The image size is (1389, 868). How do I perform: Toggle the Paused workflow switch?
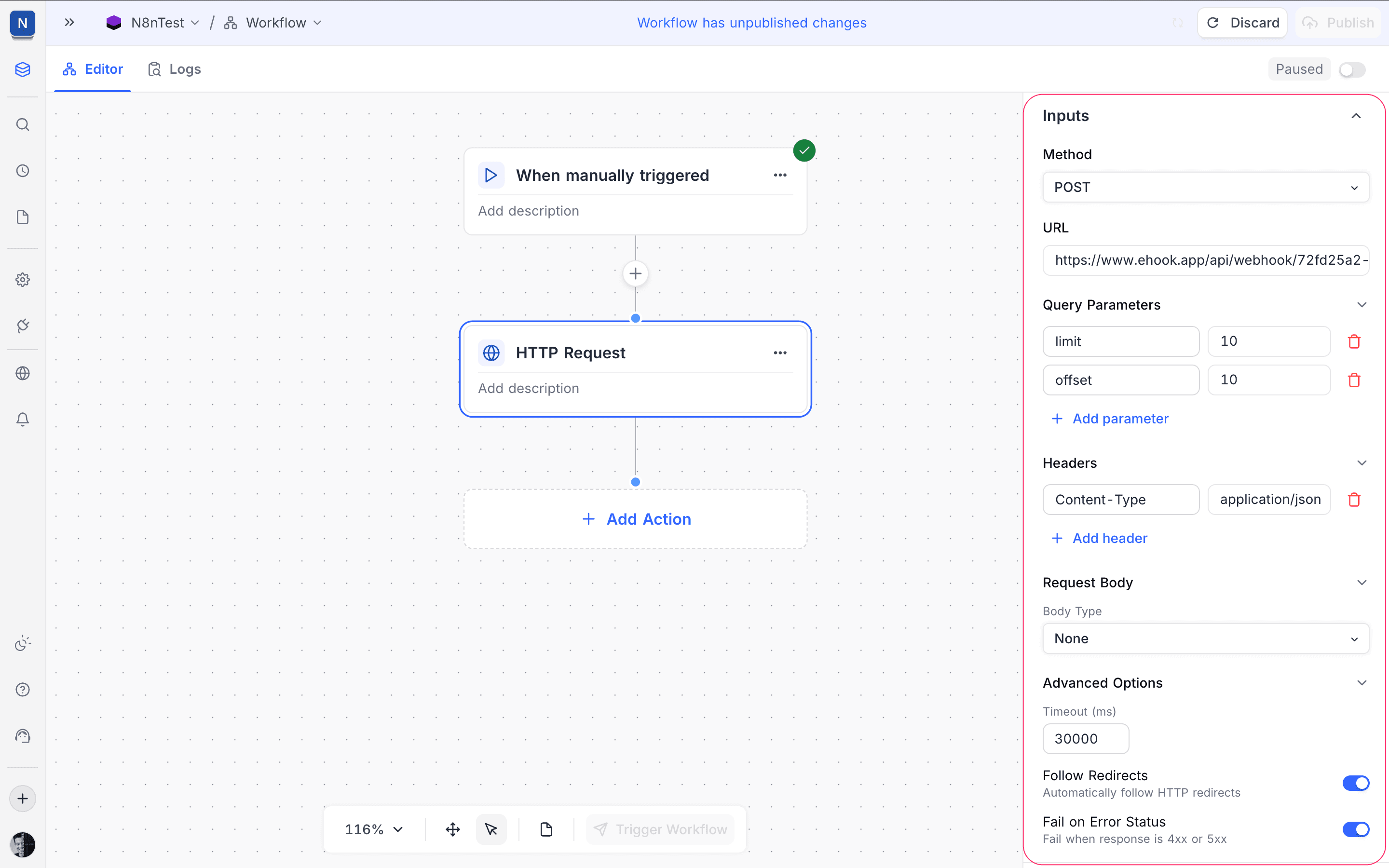(x=1352, y=69)
